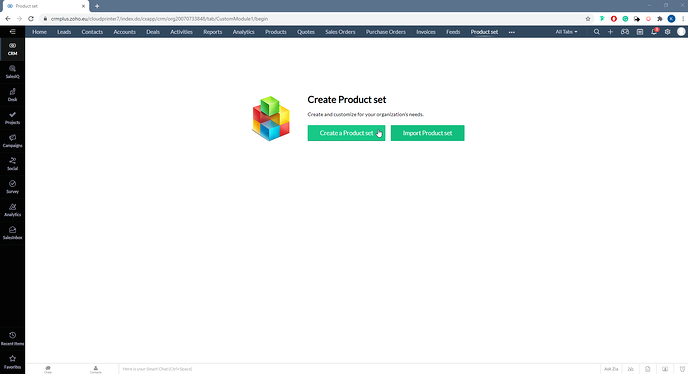Expand the All Tabs dropdown

[566, 32]
